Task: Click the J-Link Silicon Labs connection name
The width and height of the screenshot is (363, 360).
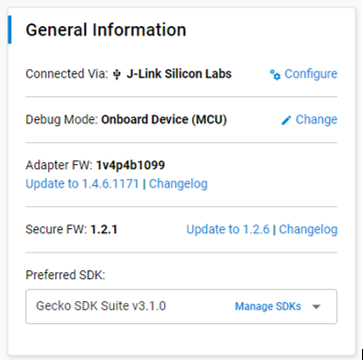Action: click(x=179, y=74)
